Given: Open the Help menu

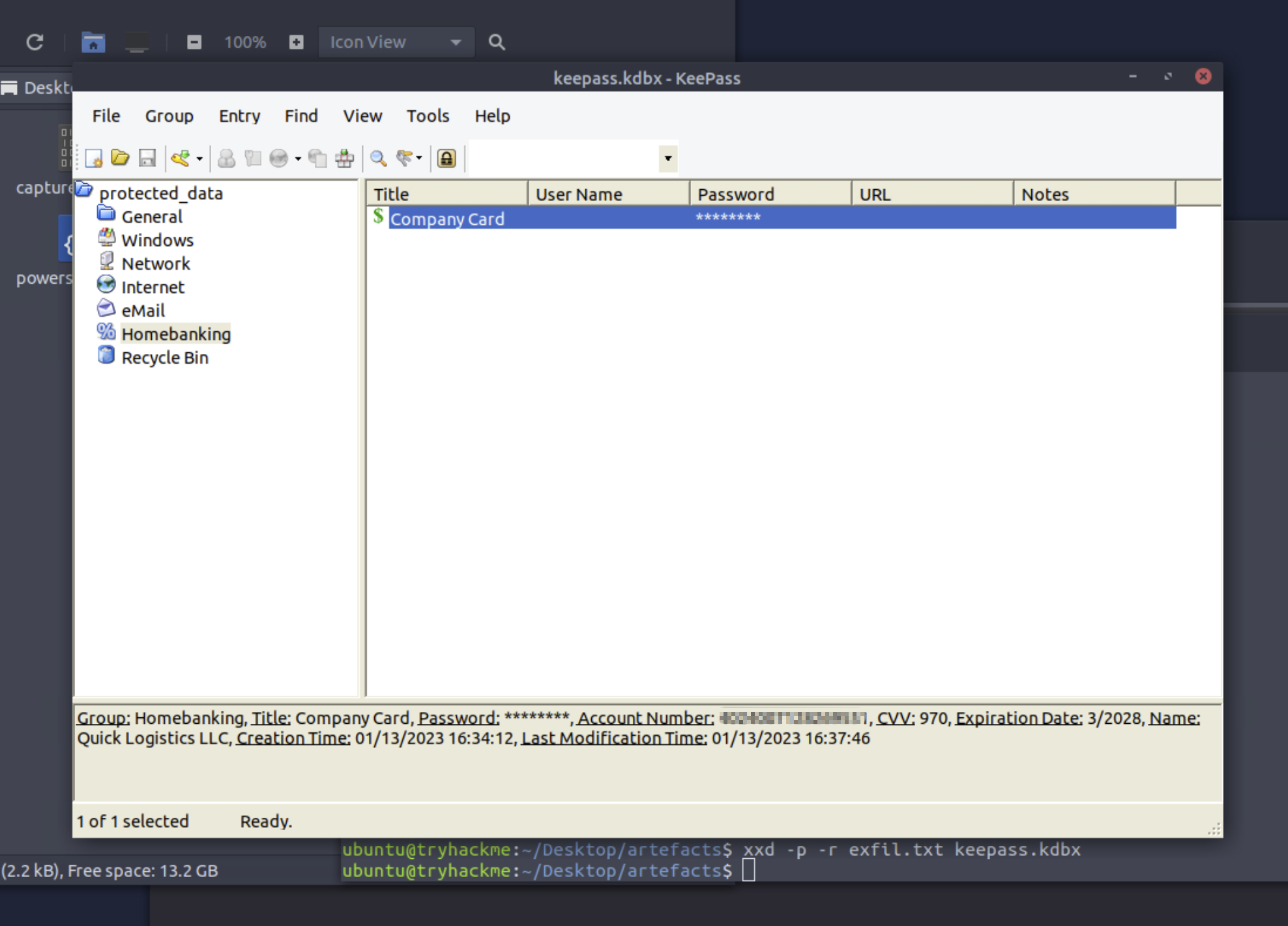Looking at the screenshot, I should click(492, 116).
